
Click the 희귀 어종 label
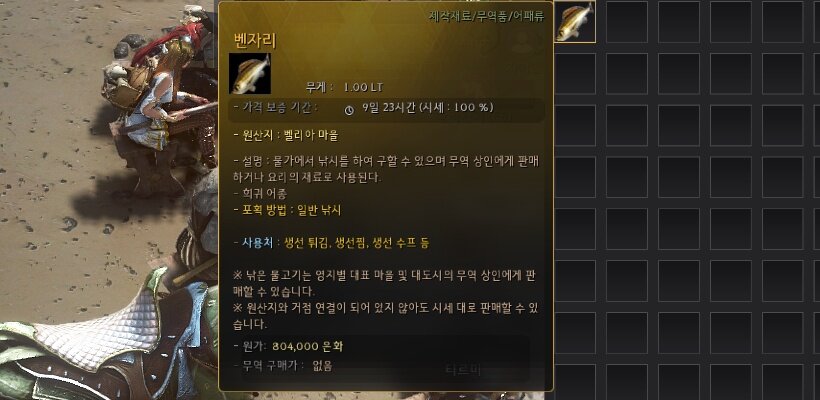(260, 194)
